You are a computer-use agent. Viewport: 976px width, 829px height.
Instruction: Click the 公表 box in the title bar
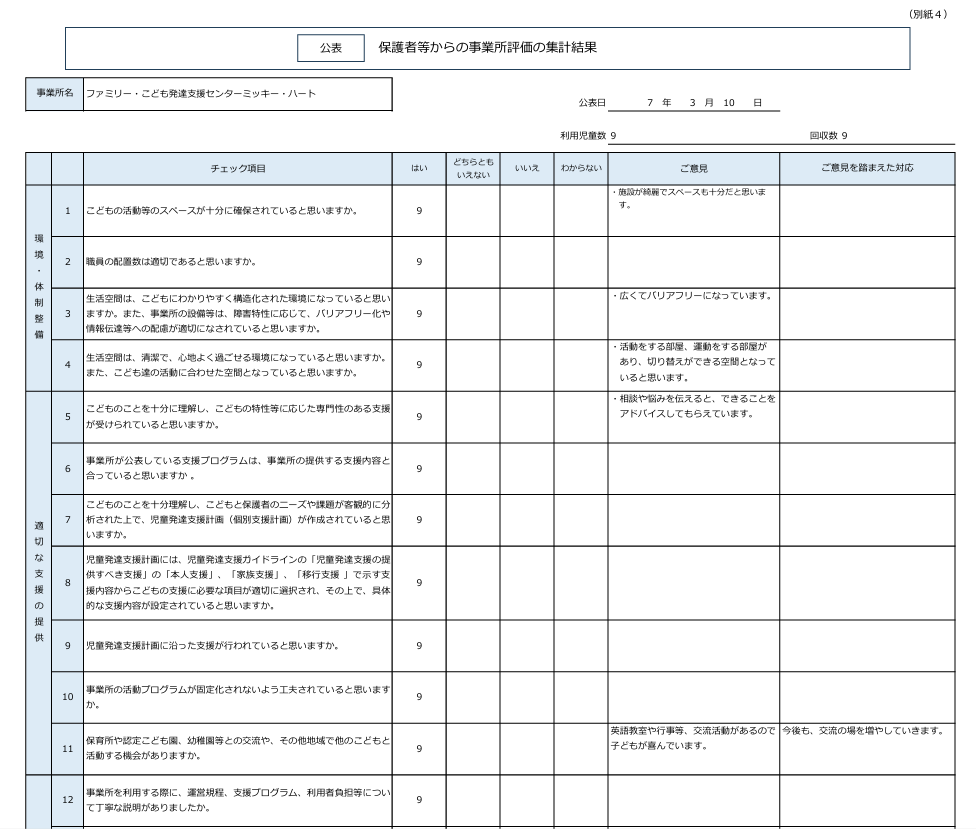(x=330, y=48)
